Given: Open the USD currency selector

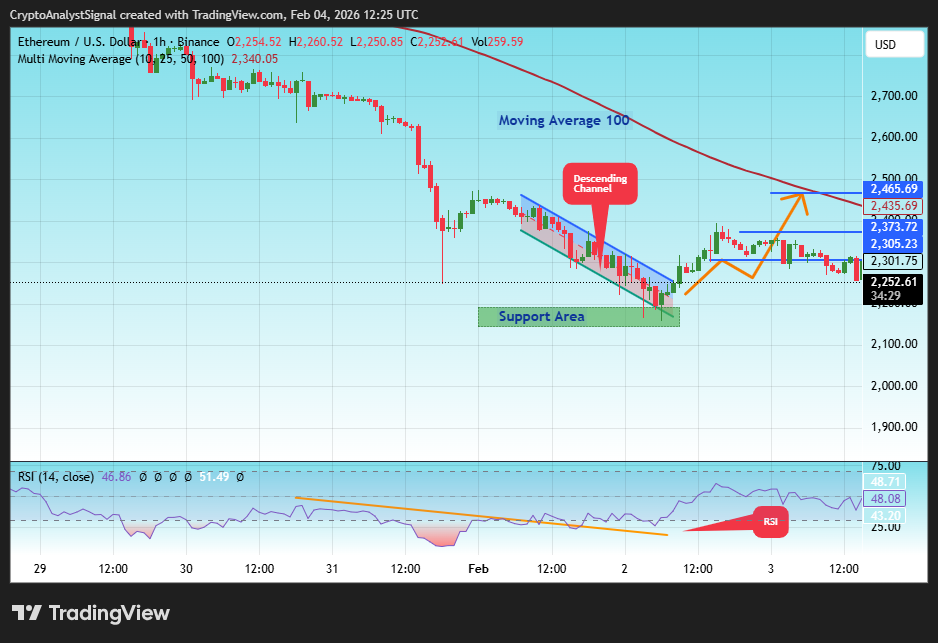Looking at the screenshot, I should click(894, 45).
